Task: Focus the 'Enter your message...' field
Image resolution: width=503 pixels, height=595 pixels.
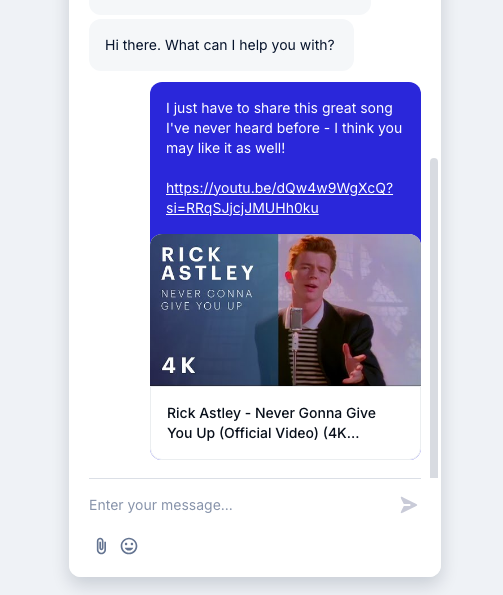Action: [239, 505]
